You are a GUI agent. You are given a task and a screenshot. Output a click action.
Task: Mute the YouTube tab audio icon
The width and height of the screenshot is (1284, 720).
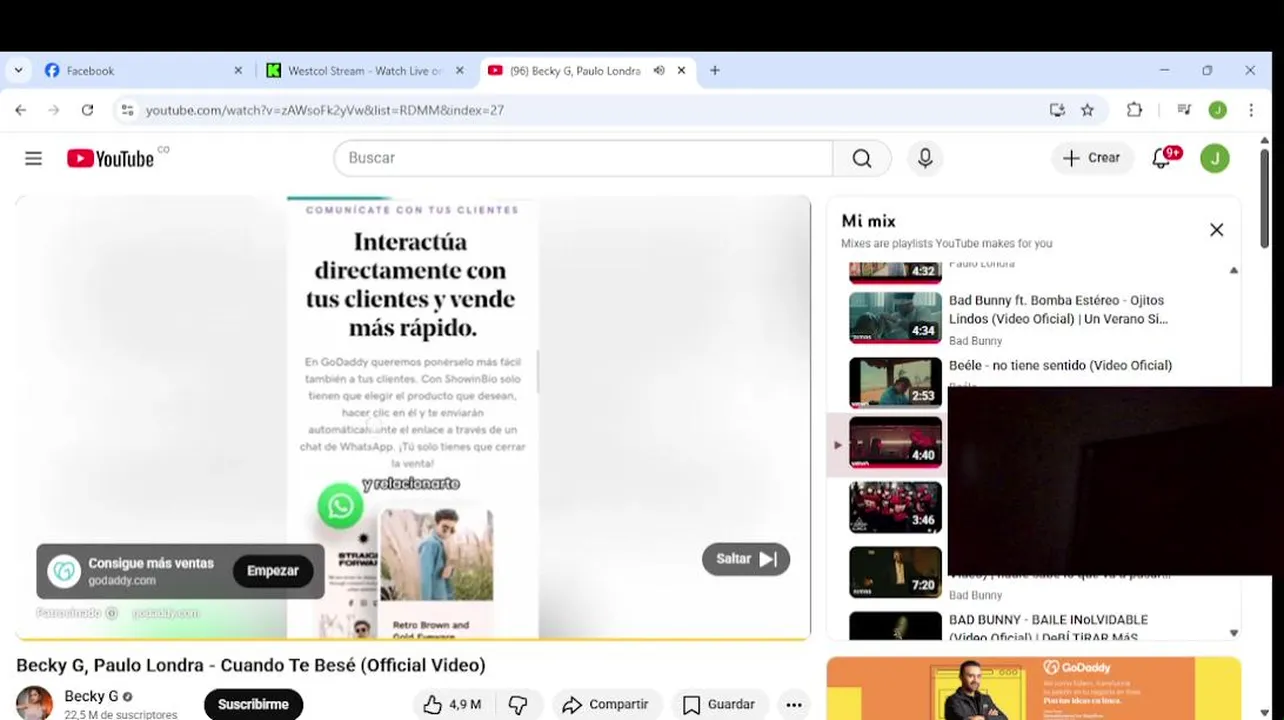pyautogui.click(x=659, y=71)
